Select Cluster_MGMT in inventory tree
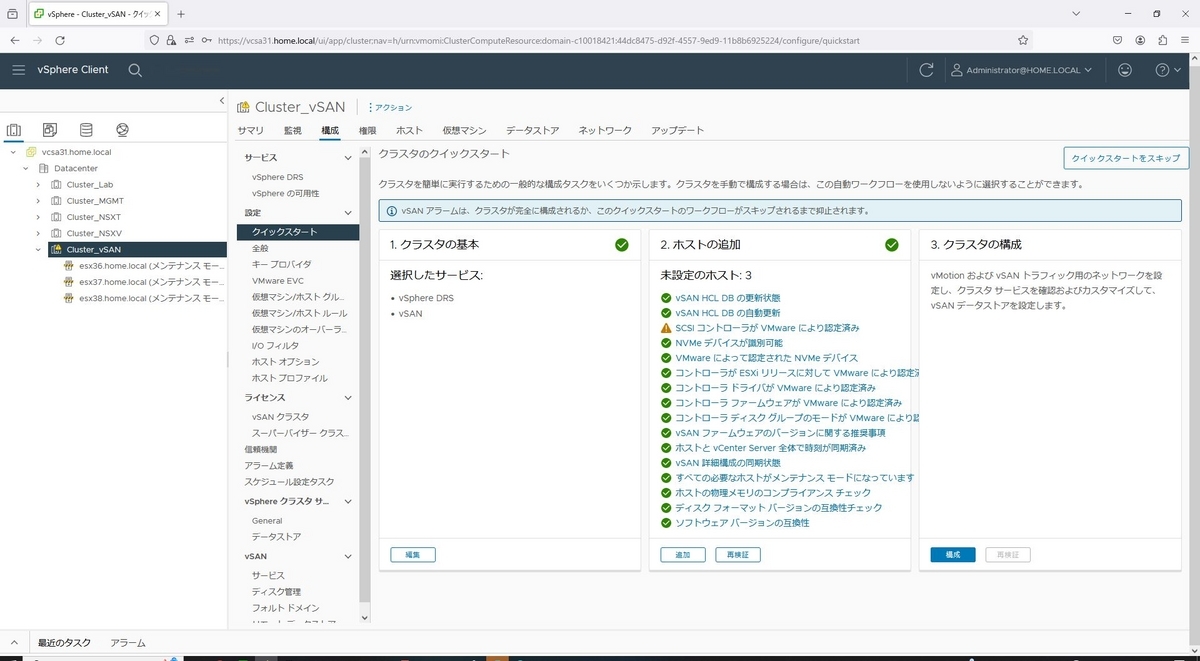The height and width of the screenshot is (661, 1200). [x=95, y=201]
